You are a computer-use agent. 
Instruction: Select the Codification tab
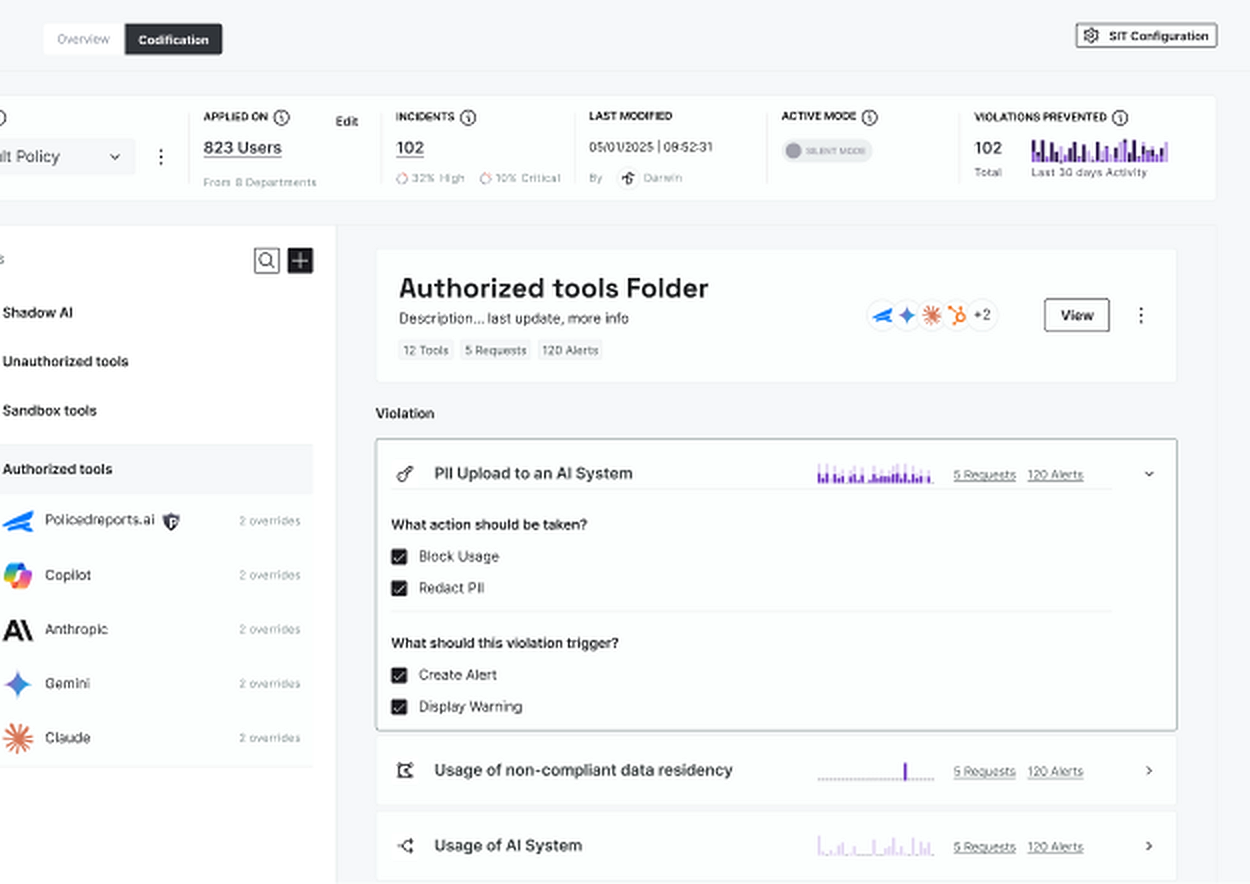coord(173,40)
